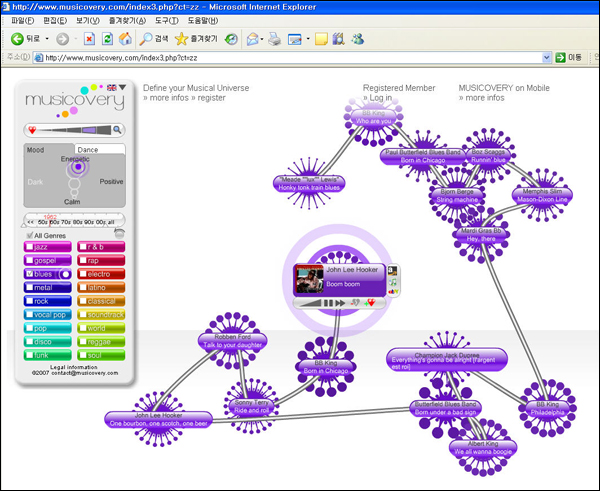Open Back button history dropdown arrow
The height and width of the screenshot is (491, 600).
point(47,39)
